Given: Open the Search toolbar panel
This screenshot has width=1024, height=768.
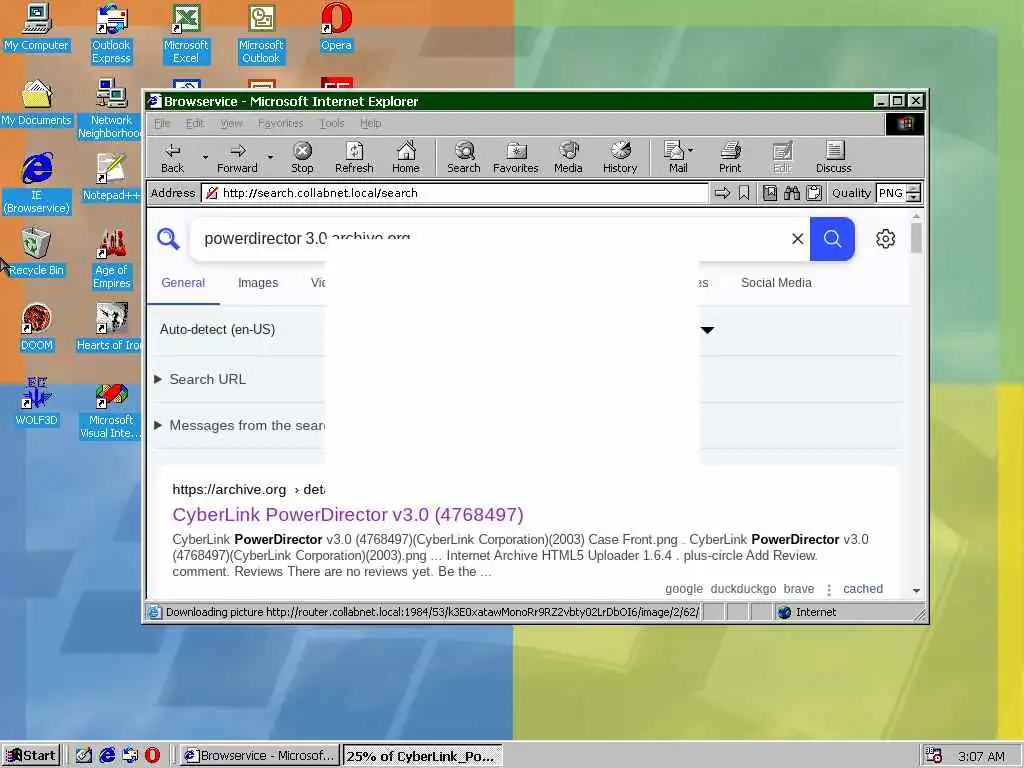Looking at the screenshot, I should (464, 158).
